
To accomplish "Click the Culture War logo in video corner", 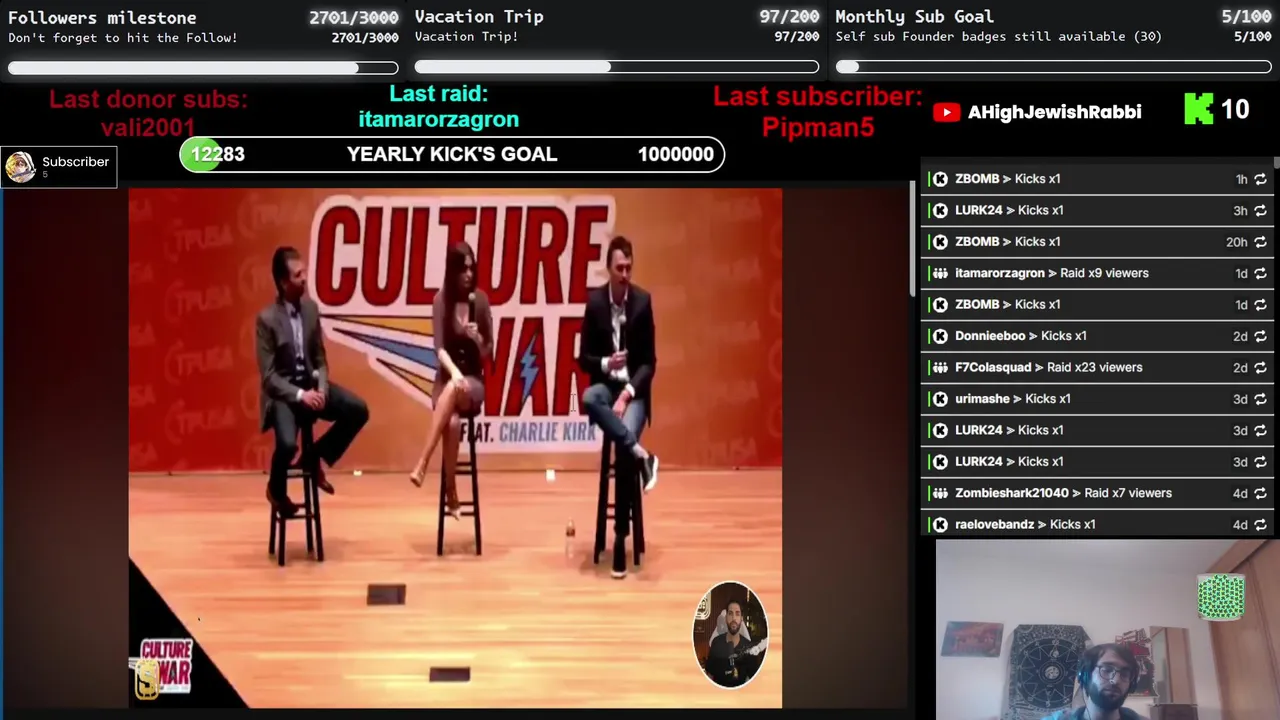I will (x=164, y=668).
